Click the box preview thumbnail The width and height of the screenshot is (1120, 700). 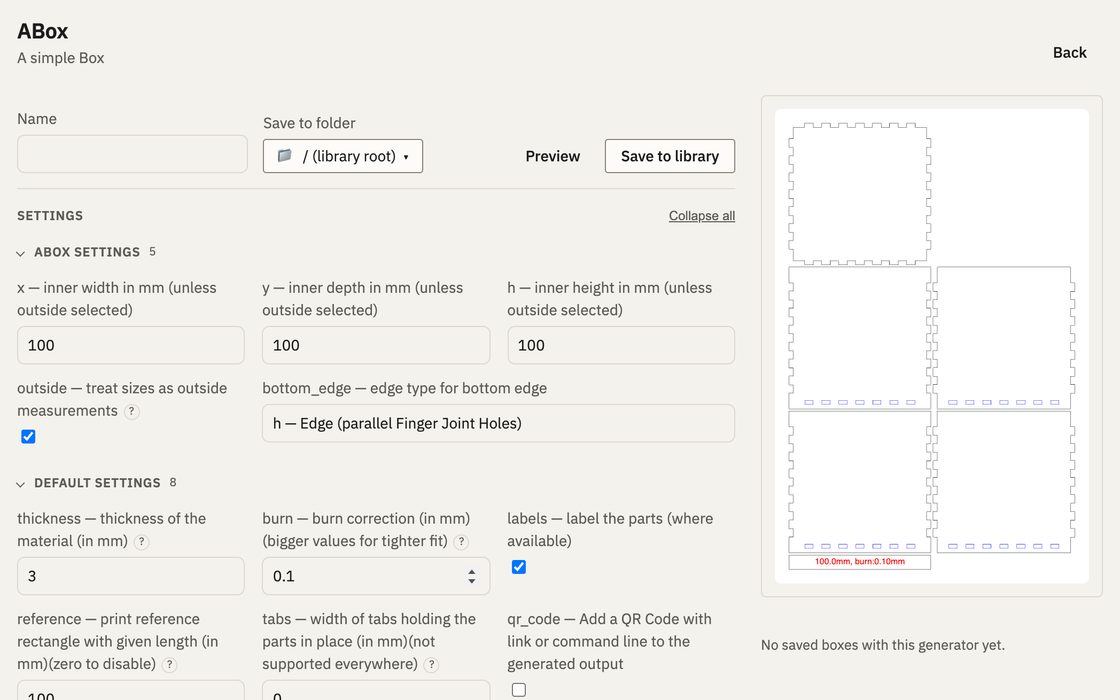coord(931,346)
